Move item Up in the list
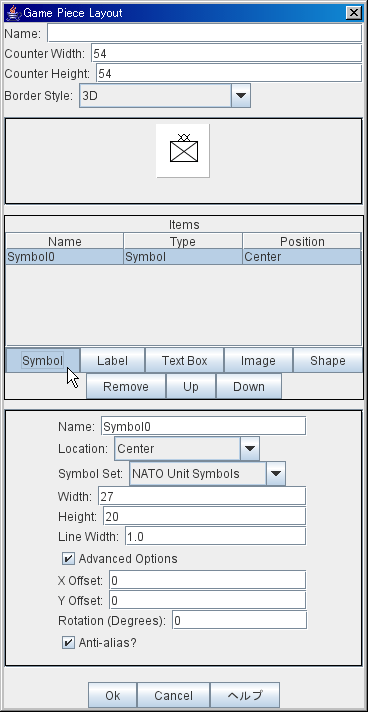Screen dimensions: 368x712 191,386
